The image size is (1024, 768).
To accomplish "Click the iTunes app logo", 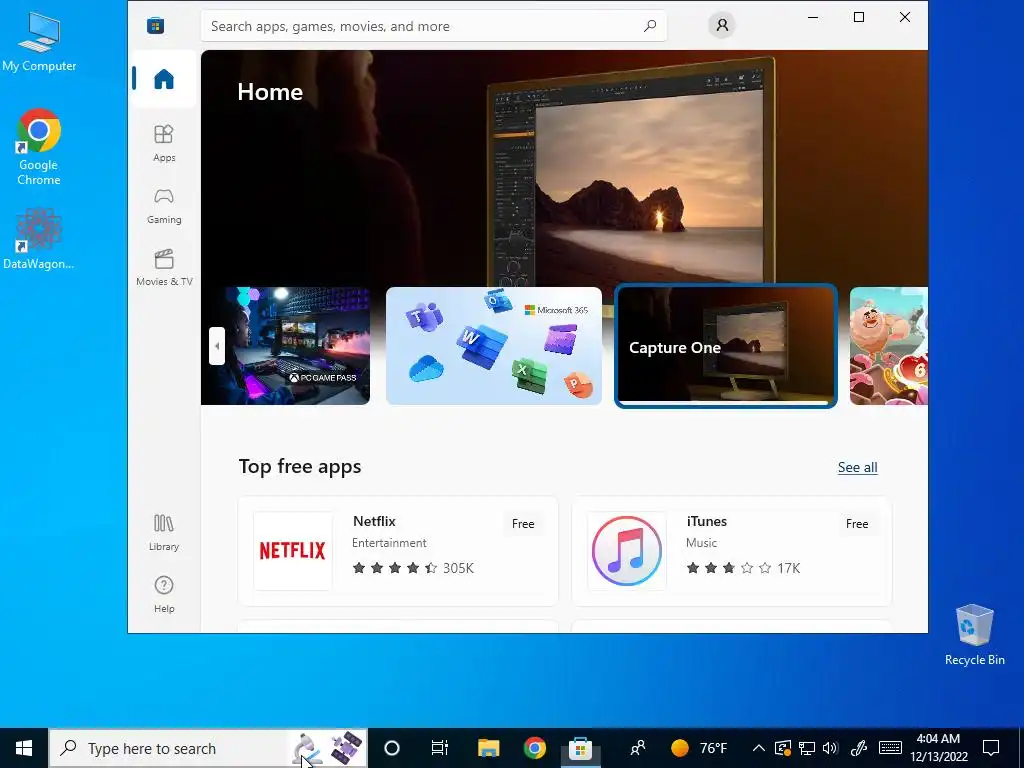I will (627, 551).
